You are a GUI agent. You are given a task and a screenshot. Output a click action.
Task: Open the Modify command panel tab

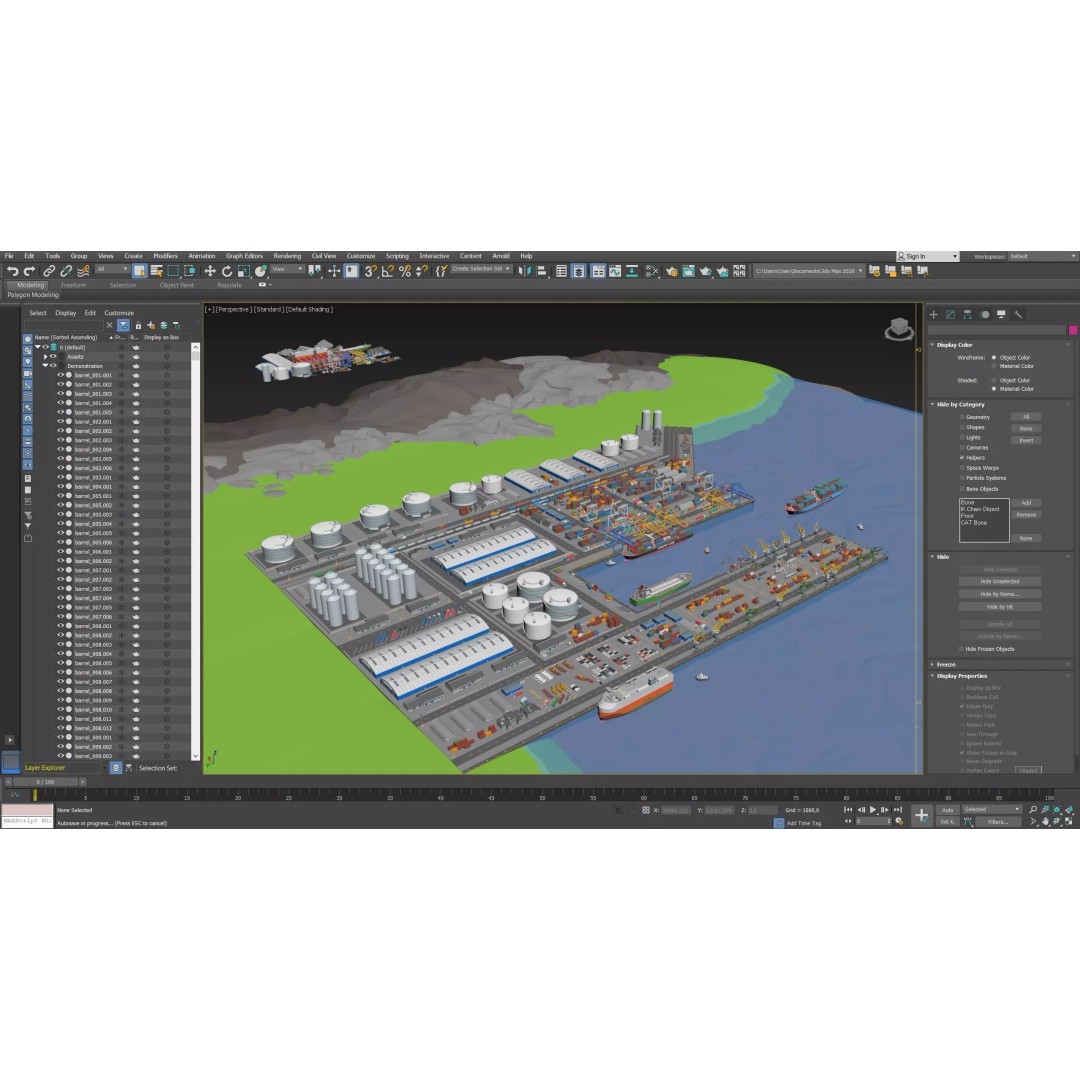(951, 315)
